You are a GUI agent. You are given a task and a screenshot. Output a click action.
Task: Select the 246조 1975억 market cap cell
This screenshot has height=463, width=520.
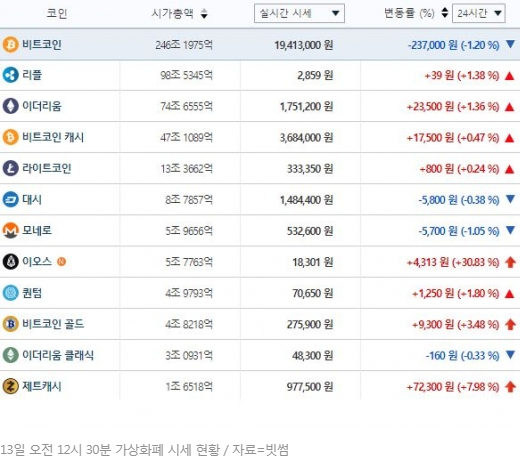(184, 45)
